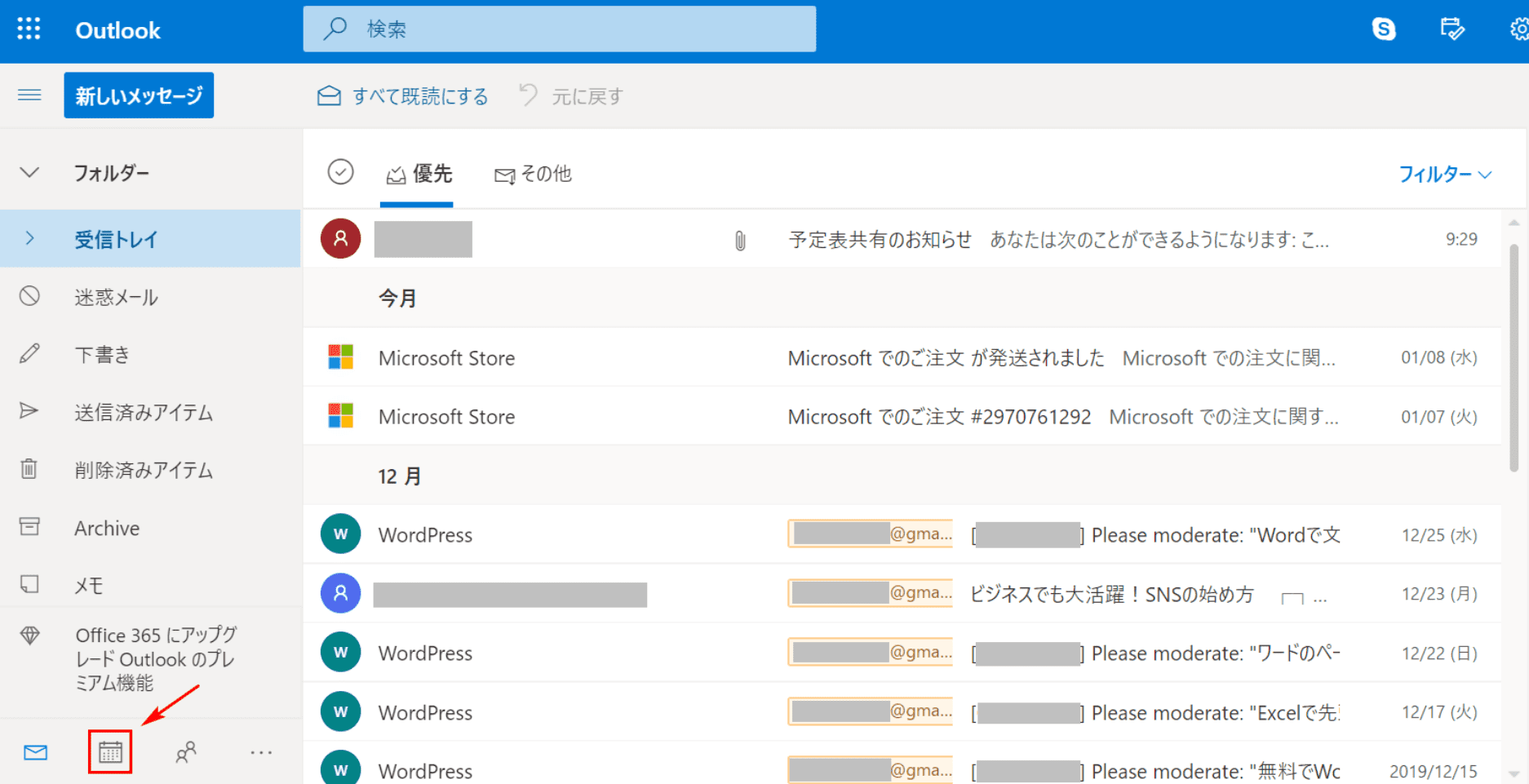The height and width of the screenshot is (784, 1529).
Task: Click the attachment paperclip on the 9:29 email
Action: 740,240
